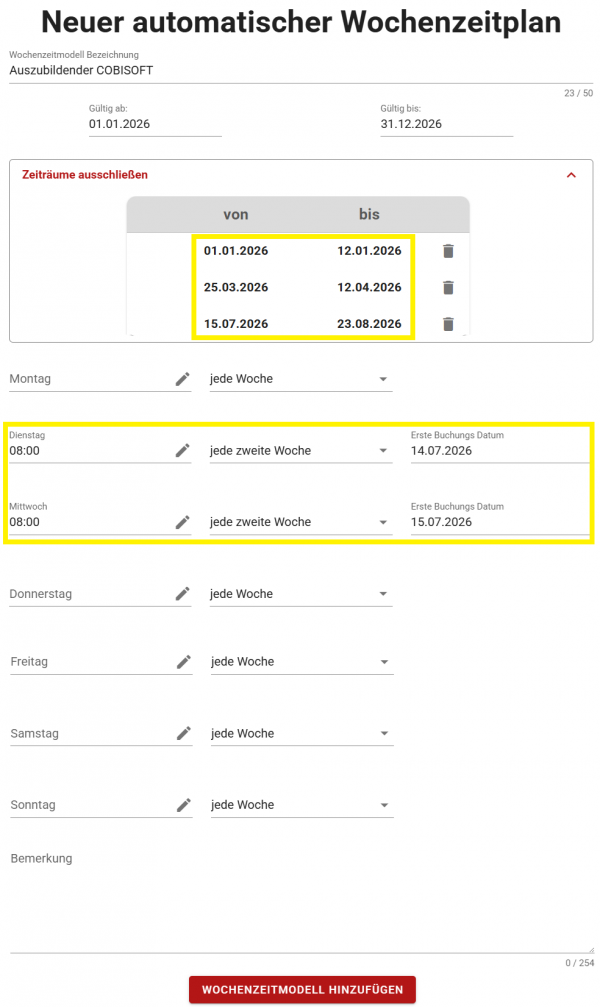
Task: Edit Freitag times with pencil icon
Action: click(184, 662)
